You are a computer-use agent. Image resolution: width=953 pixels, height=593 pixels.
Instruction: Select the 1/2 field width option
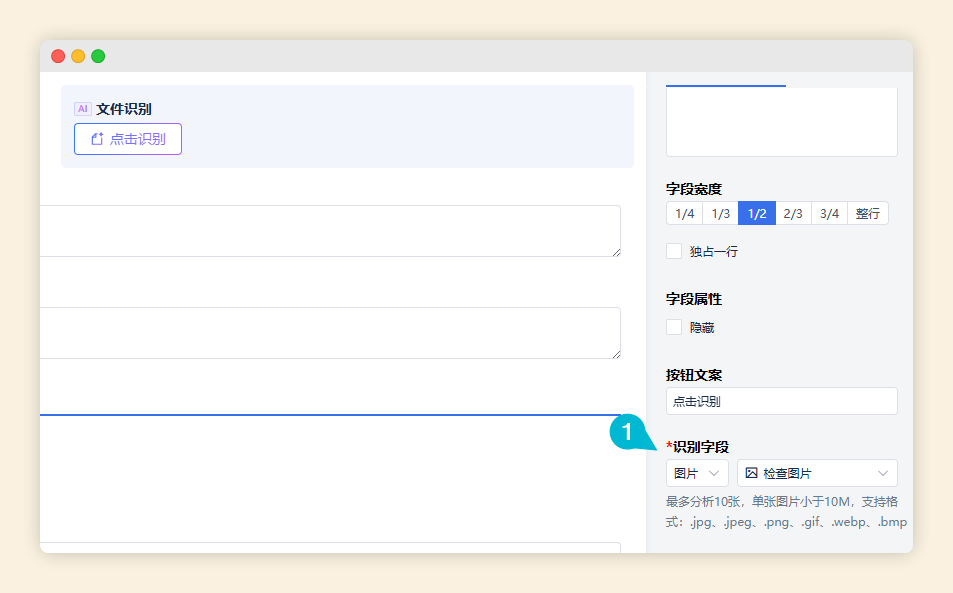757,213
